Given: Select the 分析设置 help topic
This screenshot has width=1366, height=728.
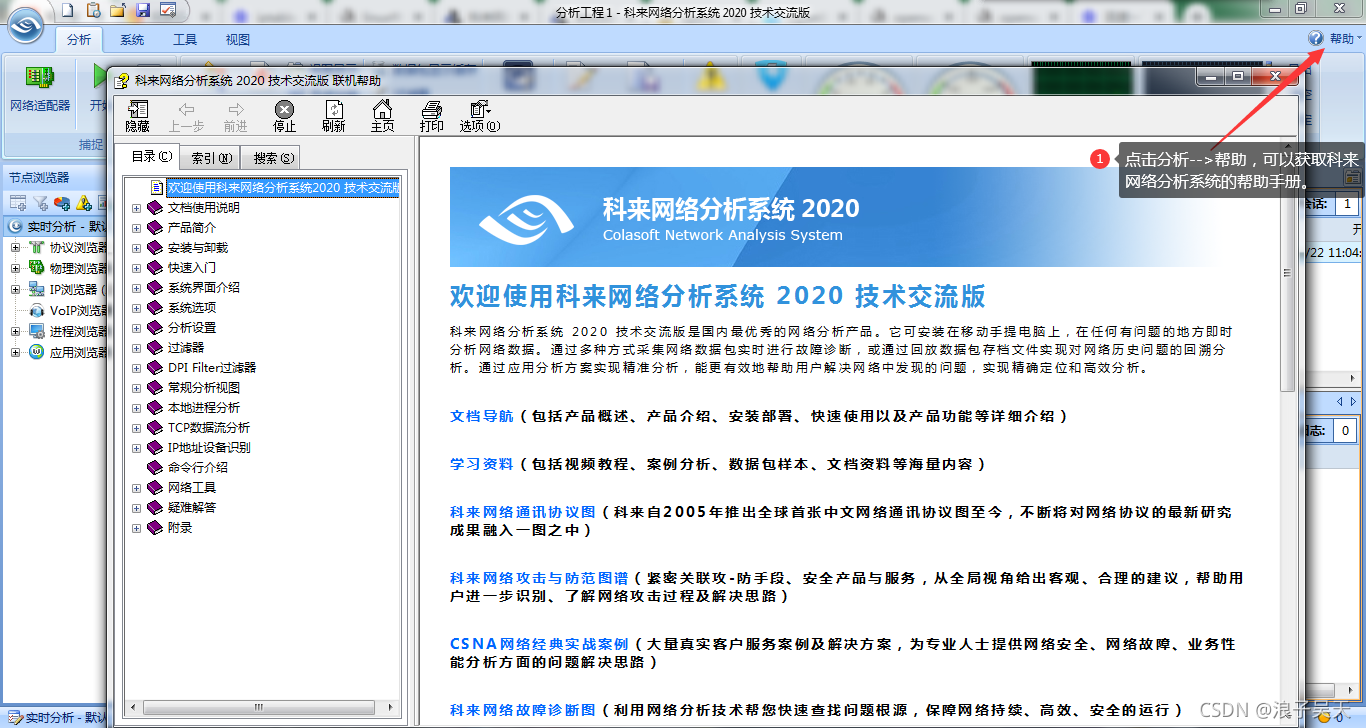Looking at the screenshot, I should (191, 328).
